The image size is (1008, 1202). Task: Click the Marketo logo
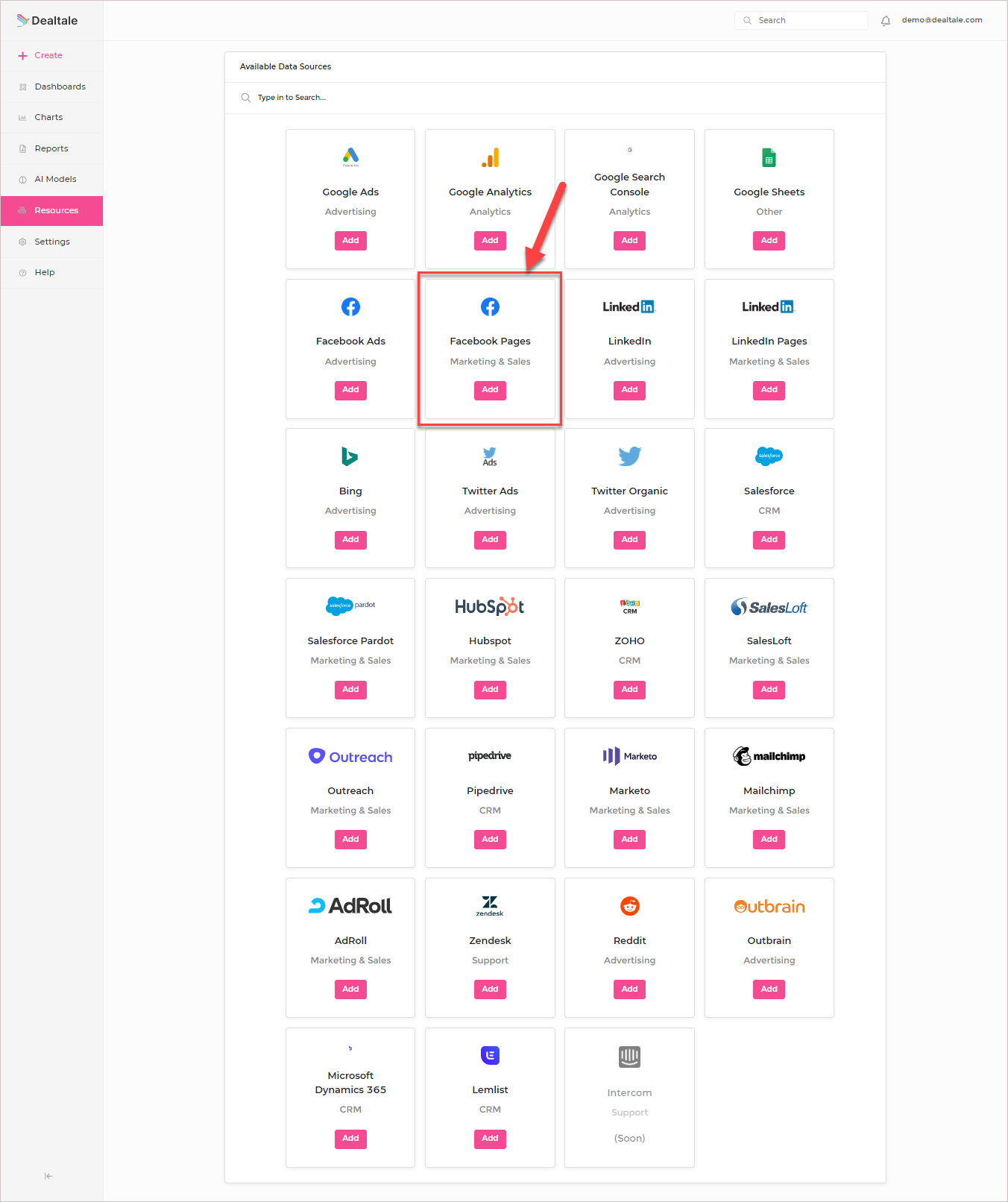629,756
